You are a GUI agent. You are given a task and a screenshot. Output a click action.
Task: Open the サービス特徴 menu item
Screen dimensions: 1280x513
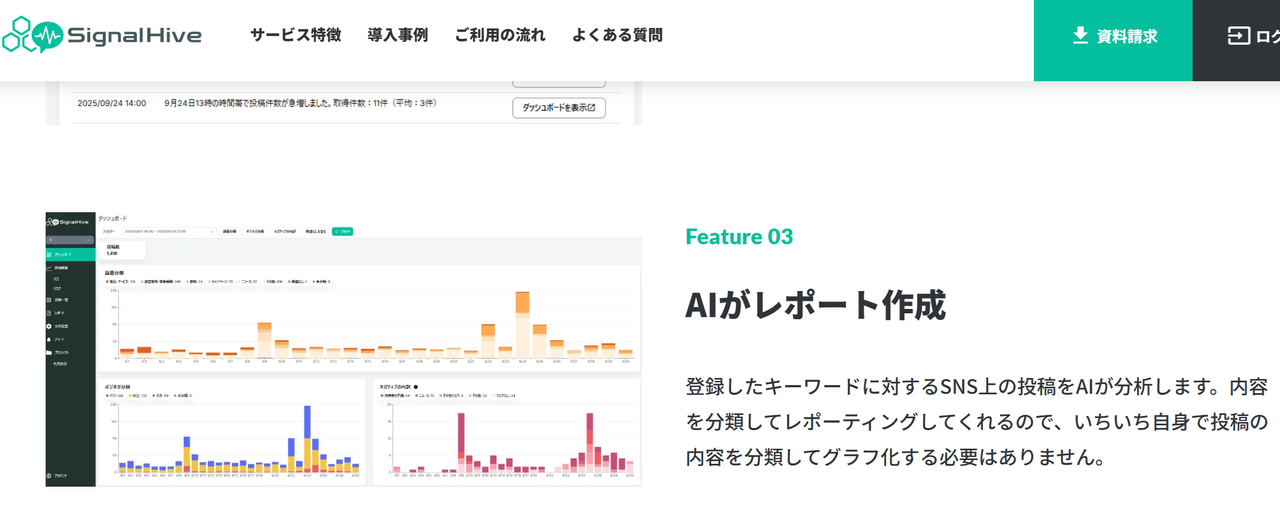[296, 35]
